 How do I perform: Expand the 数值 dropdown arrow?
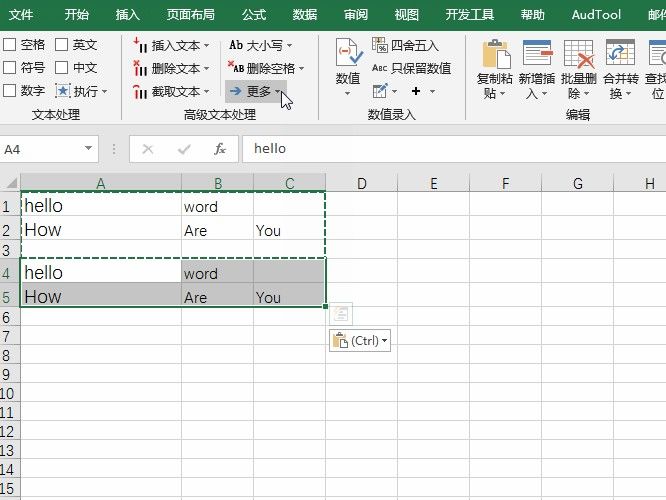pos(347,93)
